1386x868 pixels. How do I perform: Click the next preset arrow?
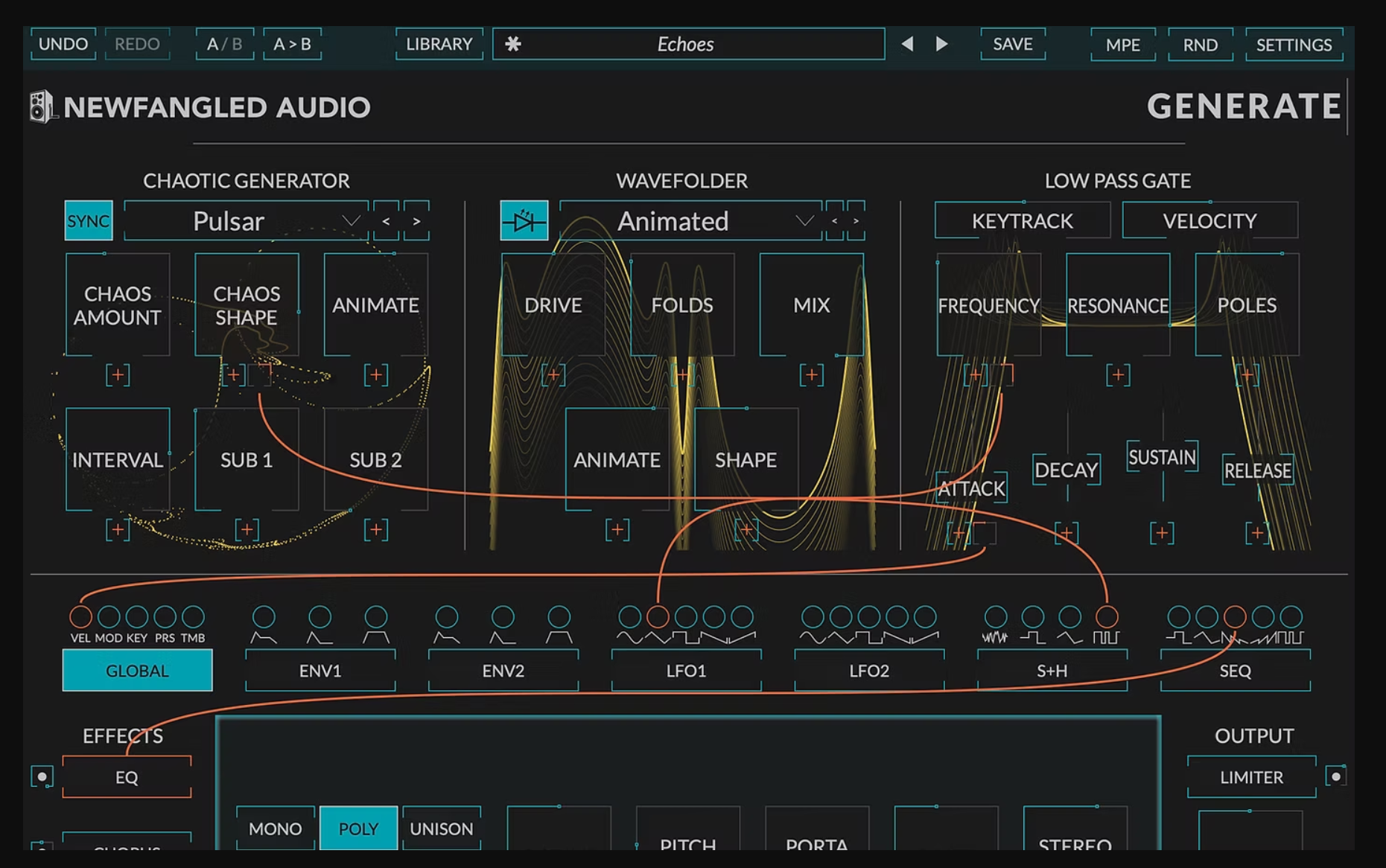(x=941, y=45)
